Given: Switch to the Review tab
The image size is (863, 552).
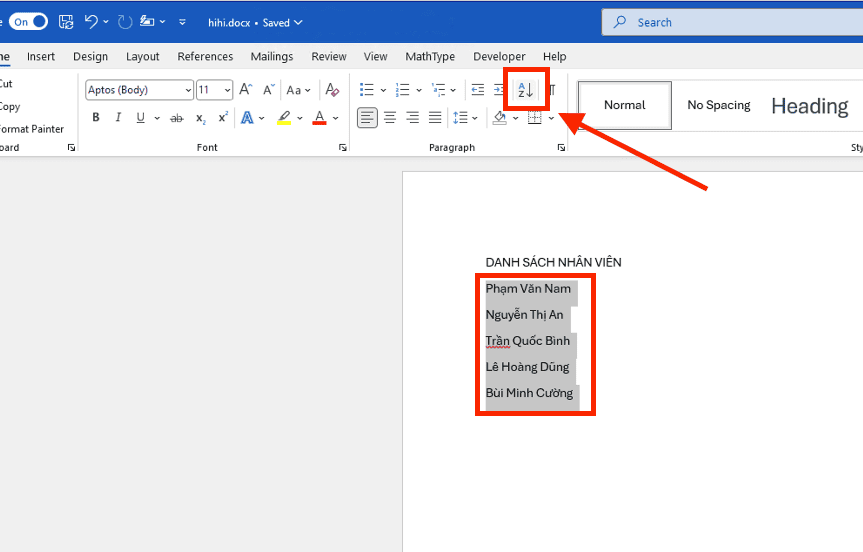Looking at the screenshot, I should [x=329, y=57].
